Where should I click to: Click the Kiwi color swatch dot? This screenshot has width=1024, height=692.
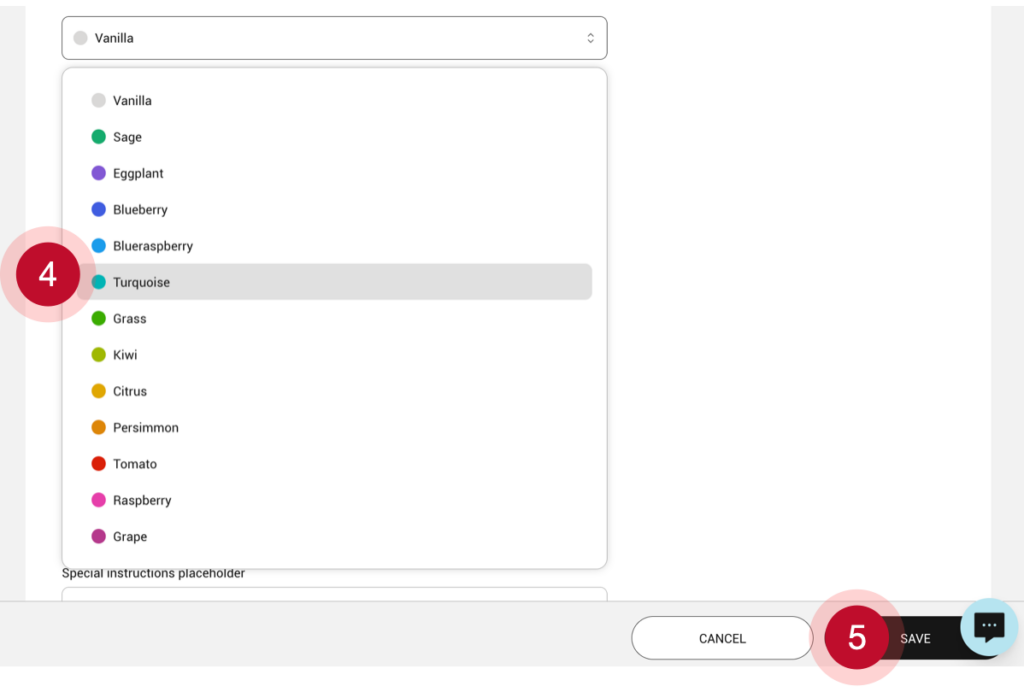tap(99, 355)
